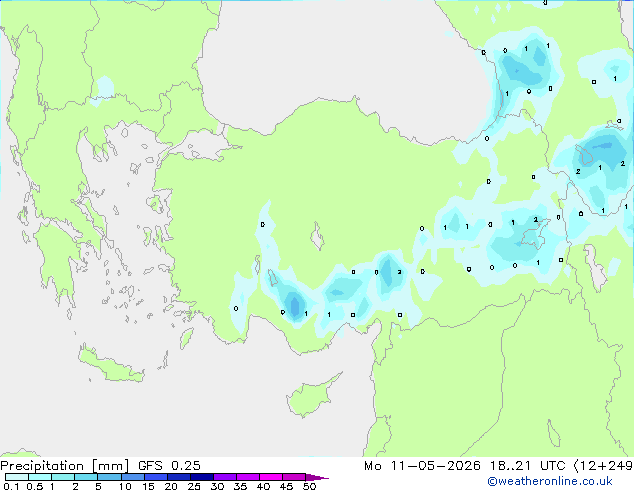Pick legend swatch between 2 and 5
Image resolution: width=634 pixels, height=490 pixels.
pos(86,477)
